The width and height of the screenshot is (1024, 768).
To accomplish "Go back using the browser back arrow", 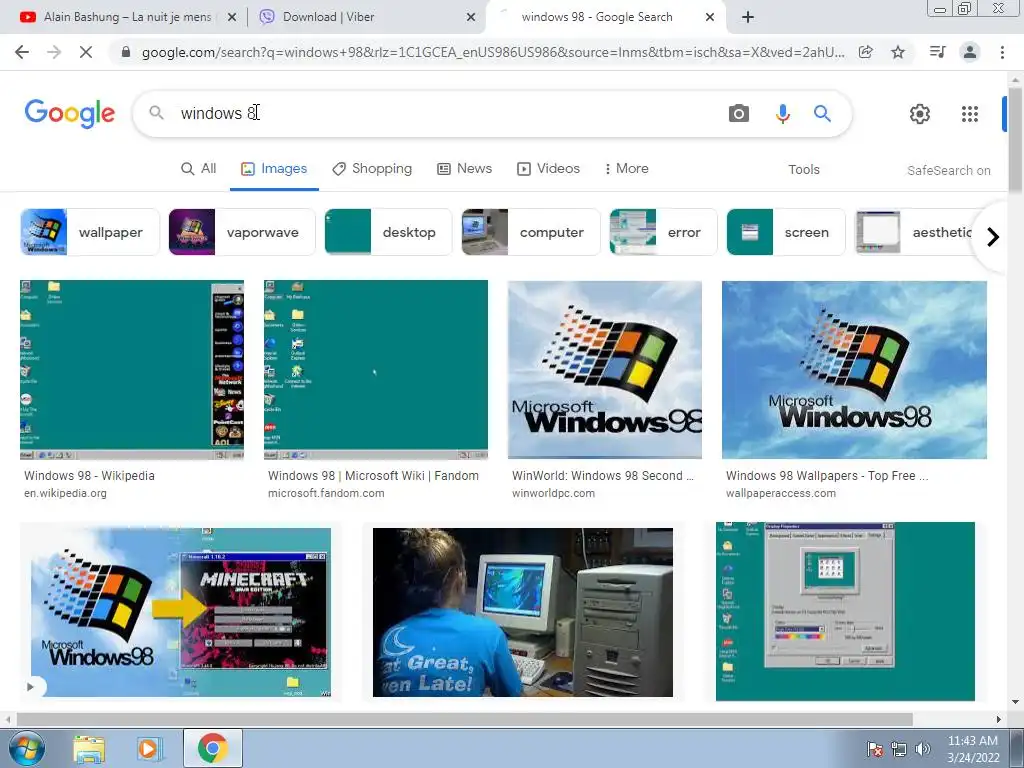I will pos(22,52).
